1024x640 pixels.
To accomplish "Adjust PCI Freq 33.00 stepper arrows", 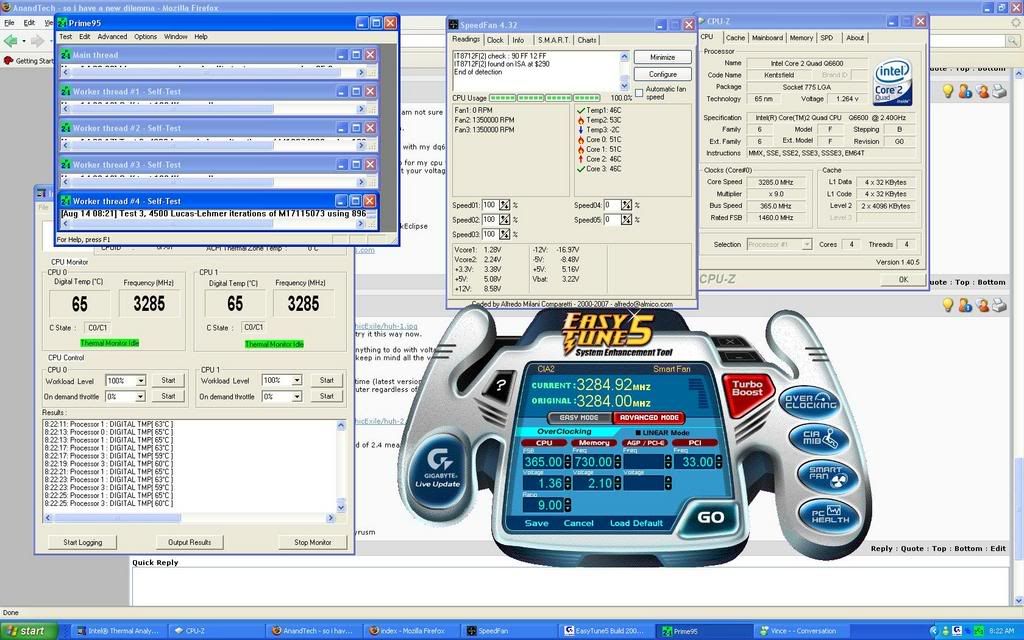I will [718, 462].
